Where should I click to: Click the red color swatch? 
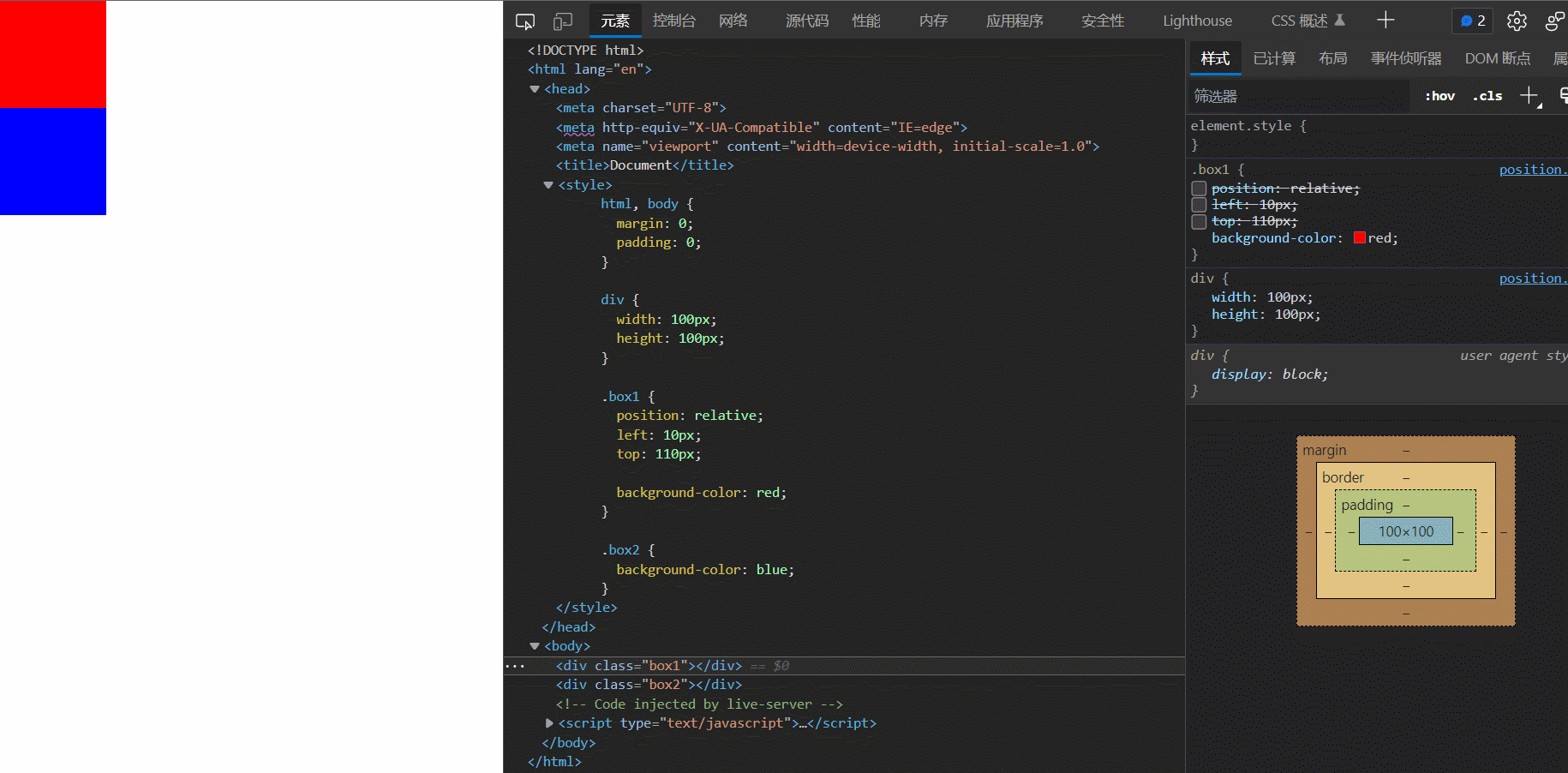pyautogui.click(x=1360, y=238)
